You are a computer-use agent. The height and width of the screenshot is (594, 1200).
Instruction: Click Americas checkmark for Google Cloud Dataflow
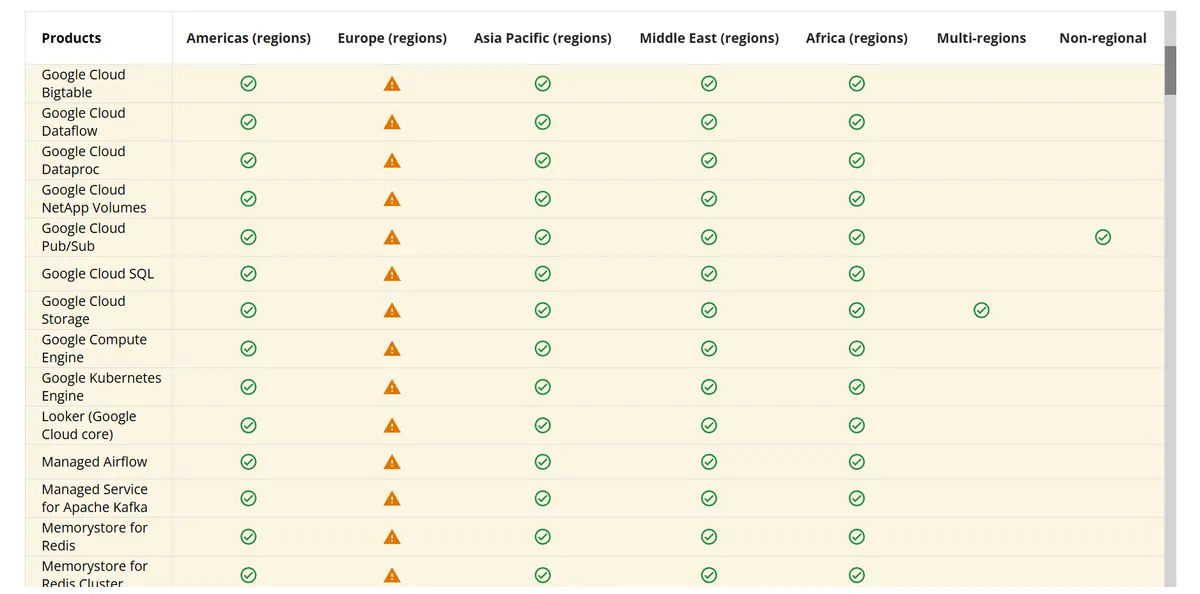[x=249, y=122]
